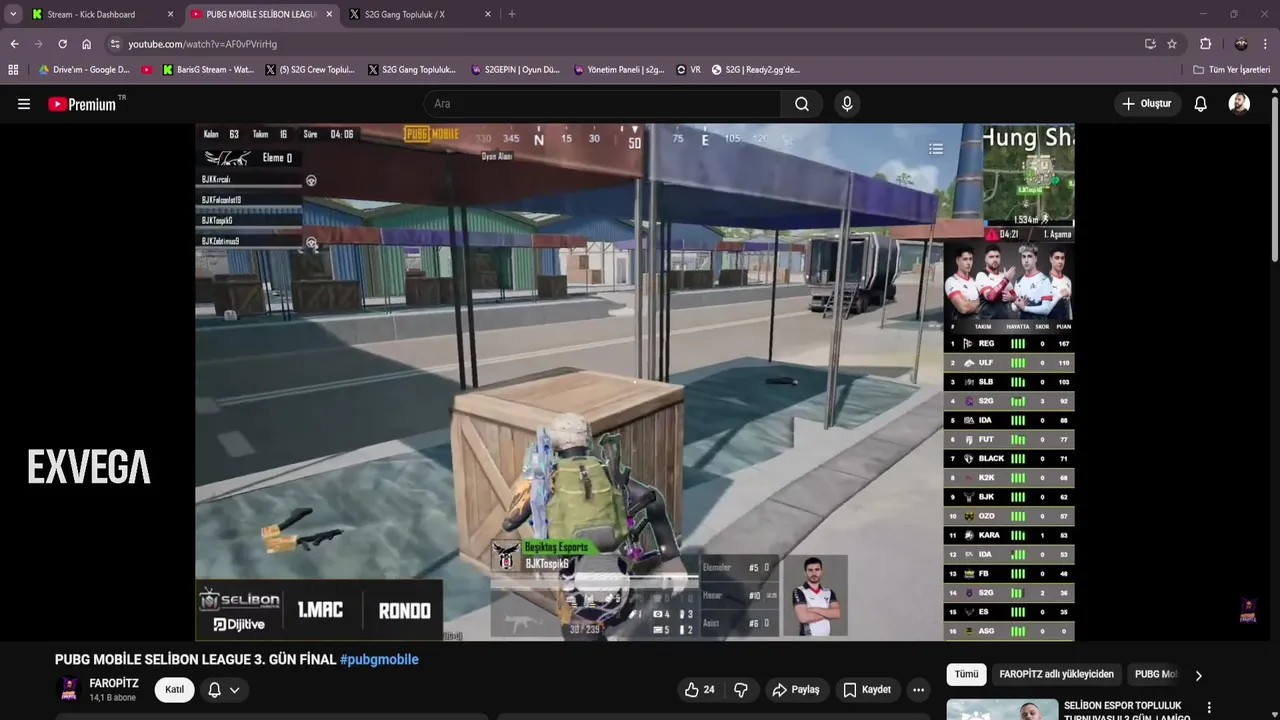Reload the current page
1280x720 pixels.
pos(62,44)
